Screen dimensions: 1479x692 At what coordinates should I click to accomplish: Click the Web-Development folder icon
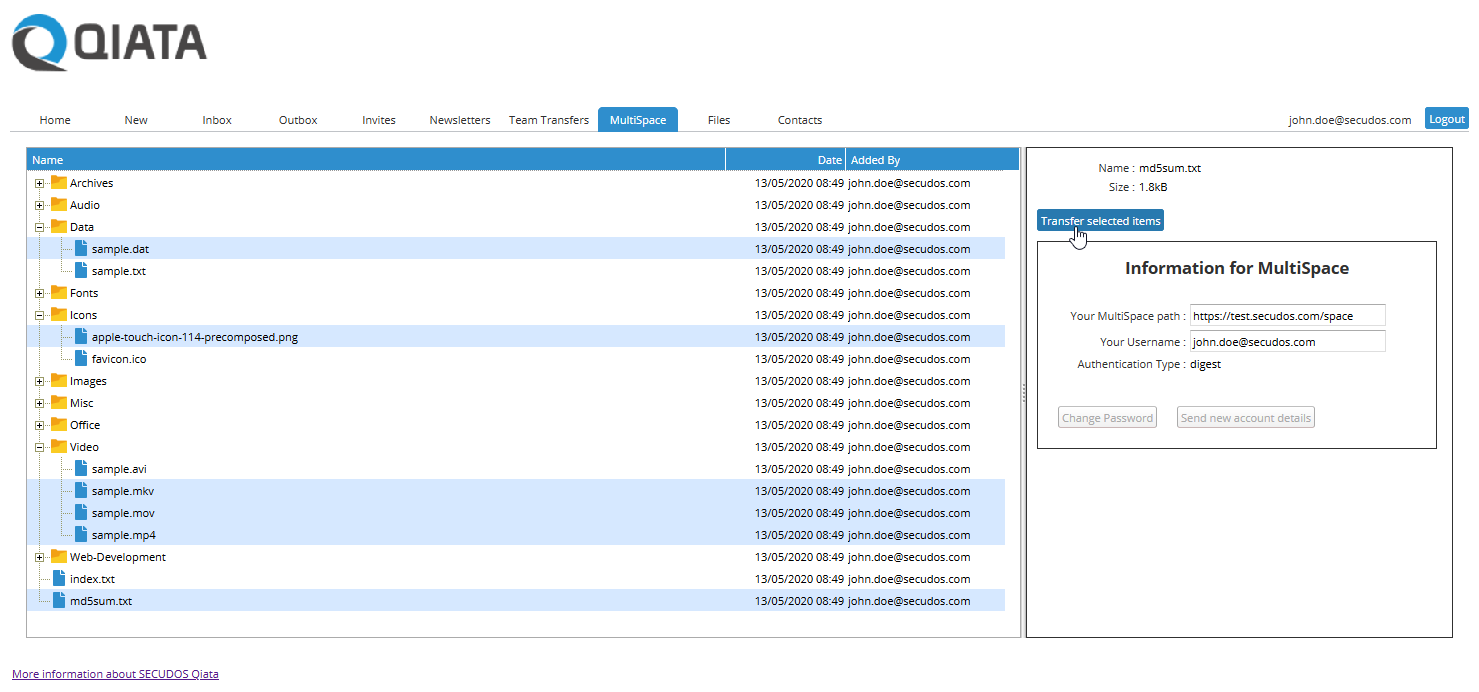pos(59,557)
